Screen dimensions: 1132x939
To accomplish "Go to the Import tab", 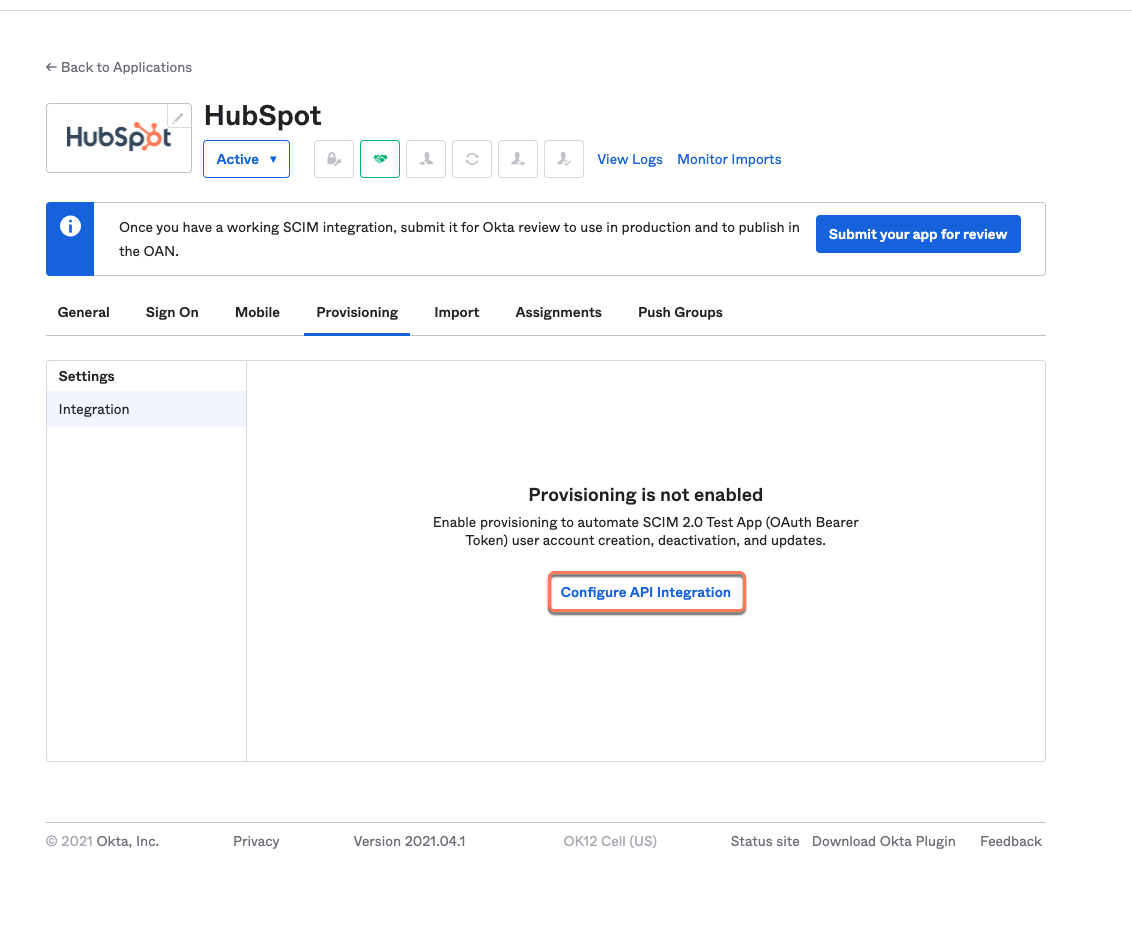I will click(457, 312).
